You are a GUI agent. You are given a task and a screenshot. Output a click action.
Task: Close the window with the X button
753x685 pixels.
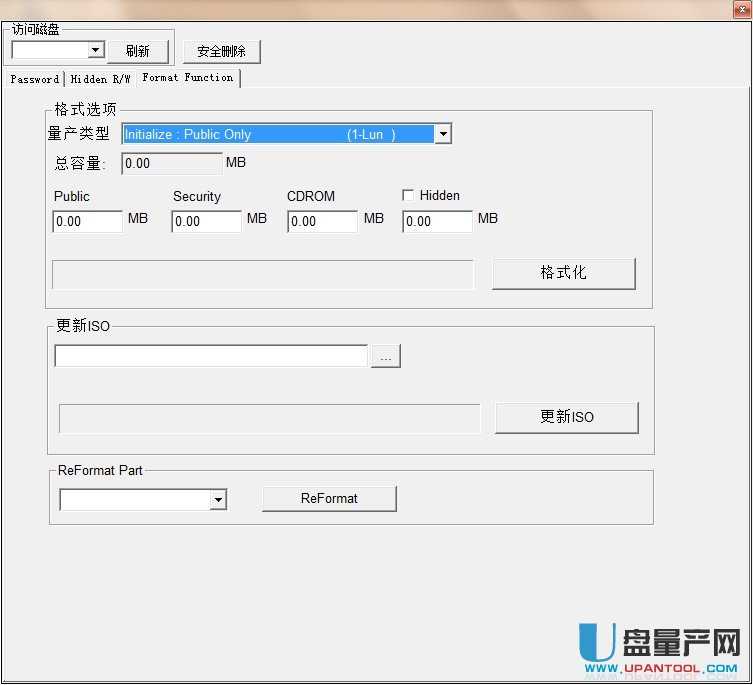(x=738, y=9)
